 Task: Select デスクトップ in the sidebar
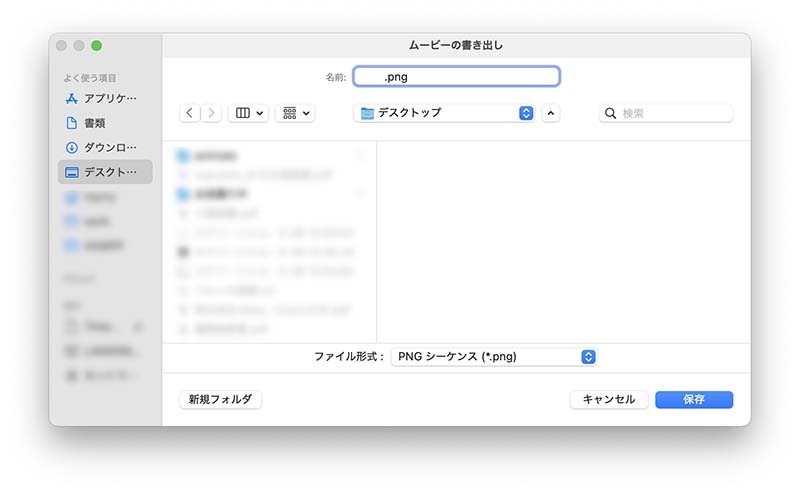105,172
